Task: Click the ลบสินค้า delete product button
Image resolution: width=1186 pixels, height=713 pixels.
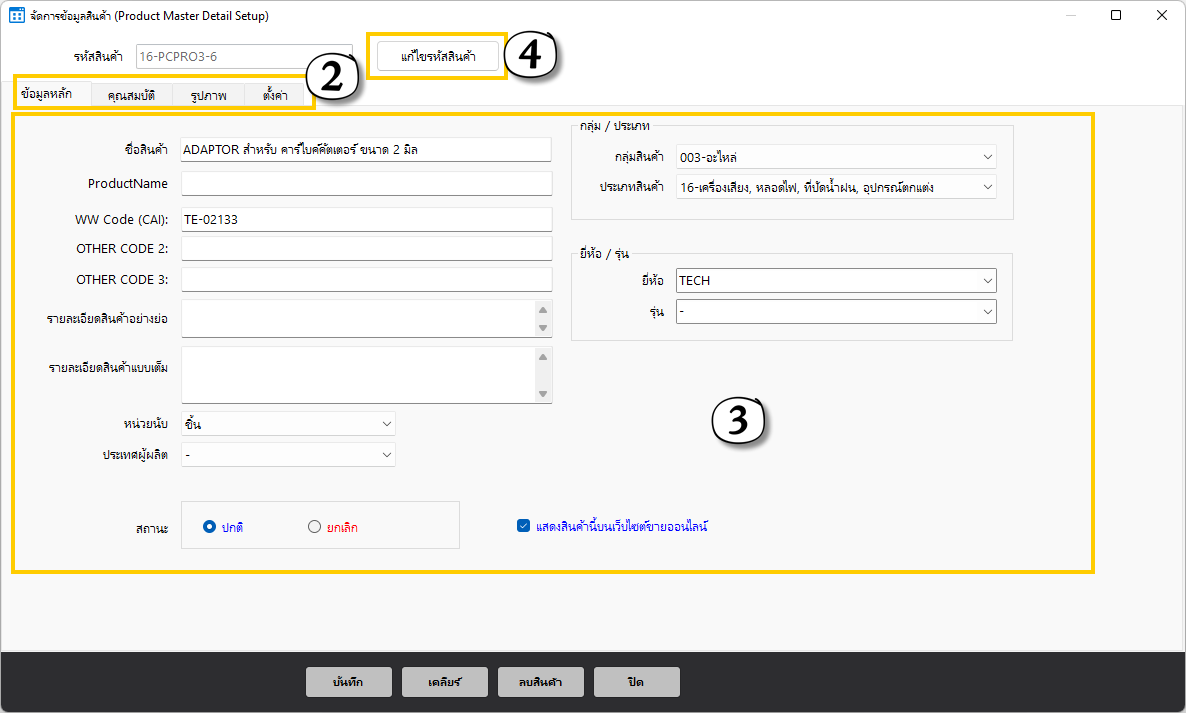Action: (x=540, y=682)
